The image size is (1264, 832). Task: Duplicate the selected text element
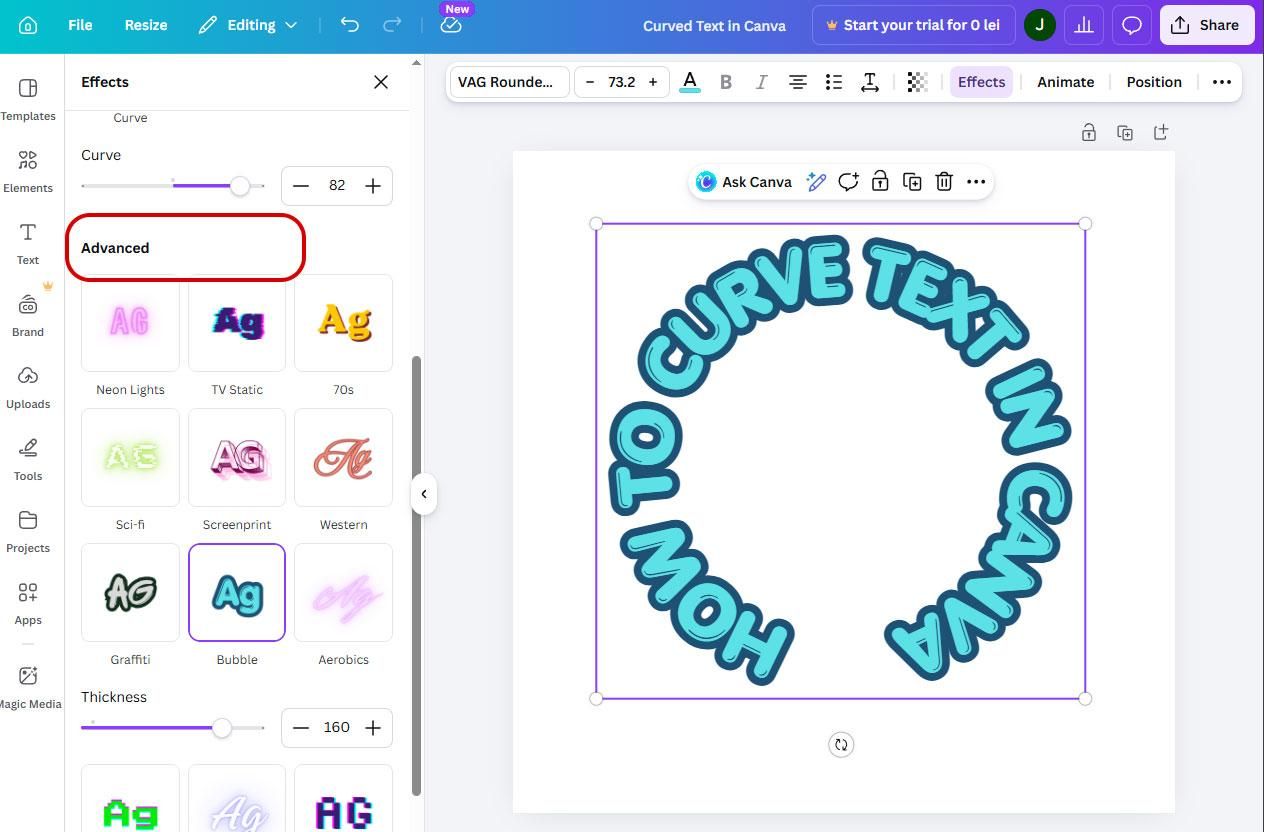912,182
